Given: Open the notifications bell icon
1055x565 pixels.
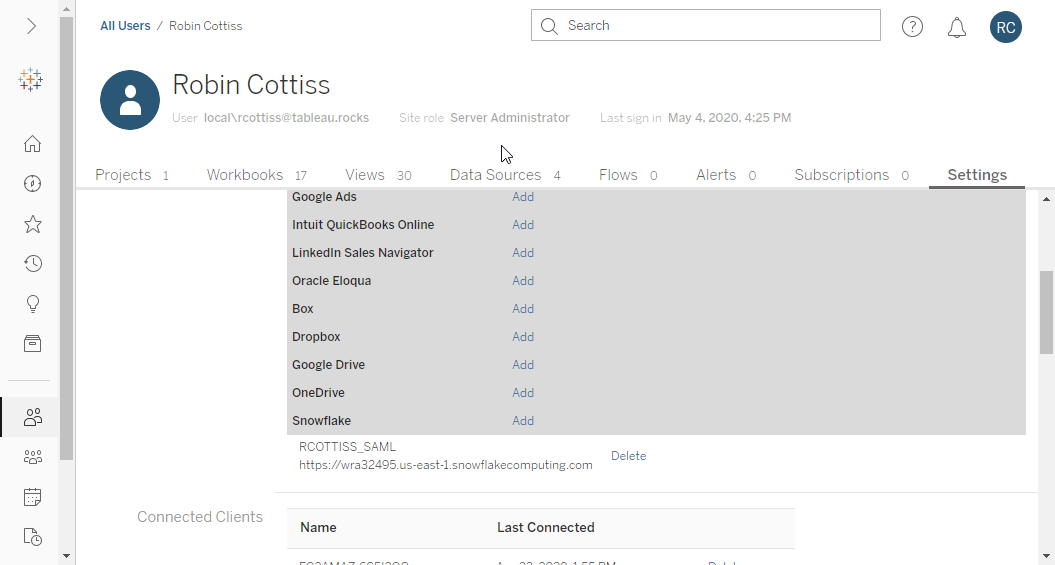Looking at the screenshot, I should 957,28.
